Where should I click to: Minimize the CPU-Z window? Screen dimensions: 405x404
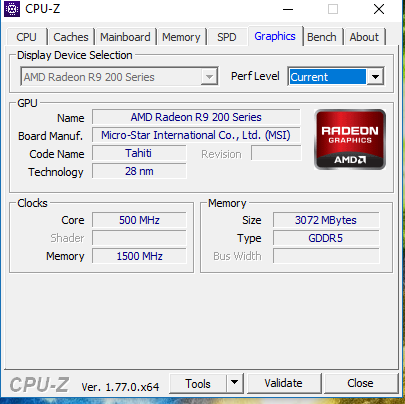click(x=288, y=9)
